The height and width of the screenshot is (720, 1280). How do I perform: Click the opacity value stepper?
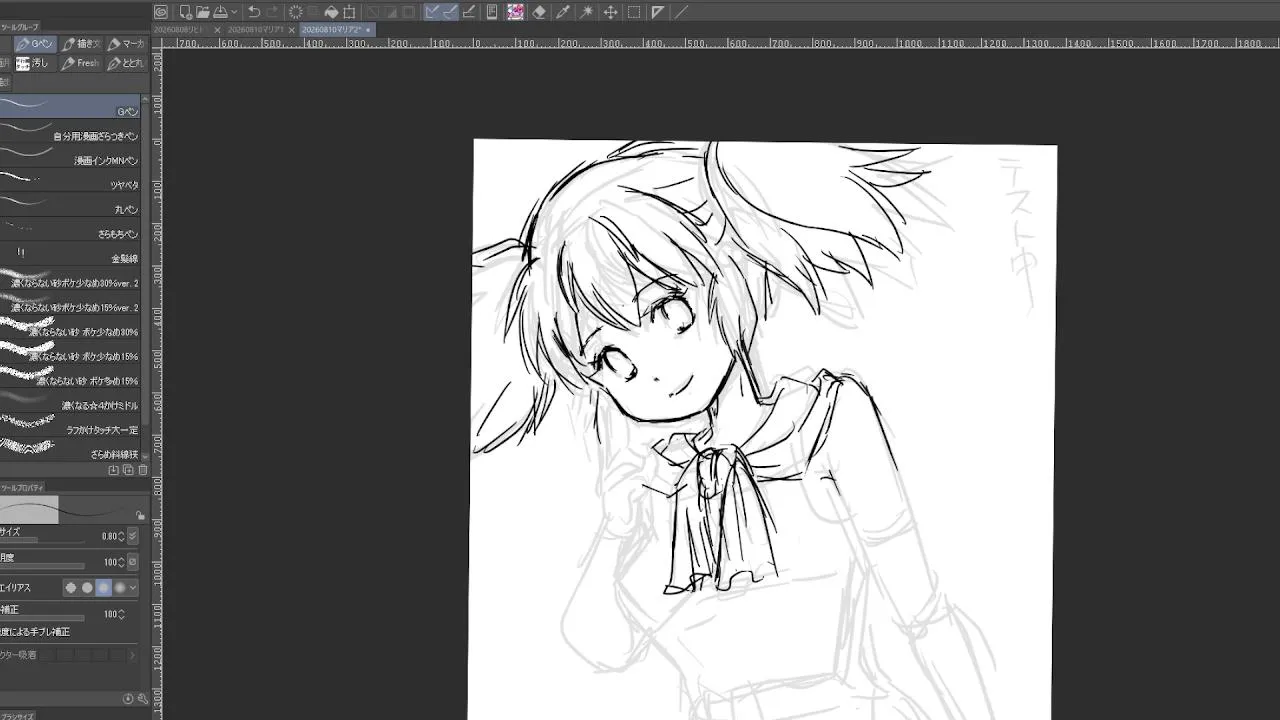point(122,562)
